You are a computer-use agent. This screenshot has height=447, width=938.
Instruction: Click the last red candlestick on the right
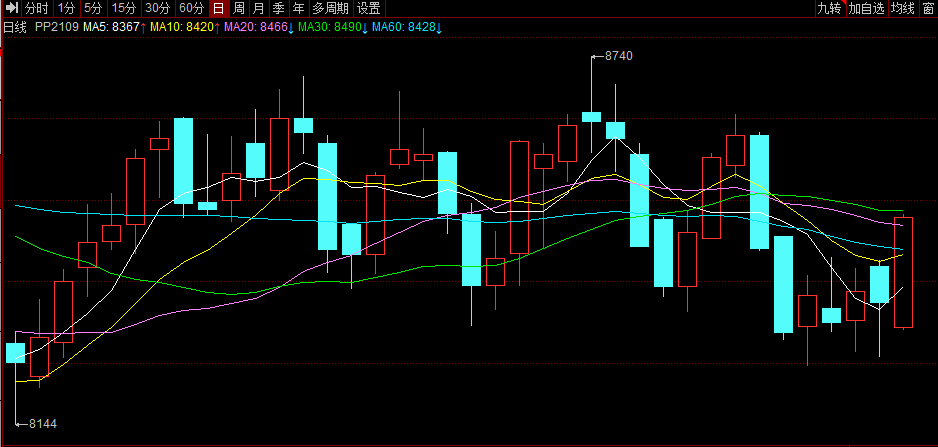[903, 272]
